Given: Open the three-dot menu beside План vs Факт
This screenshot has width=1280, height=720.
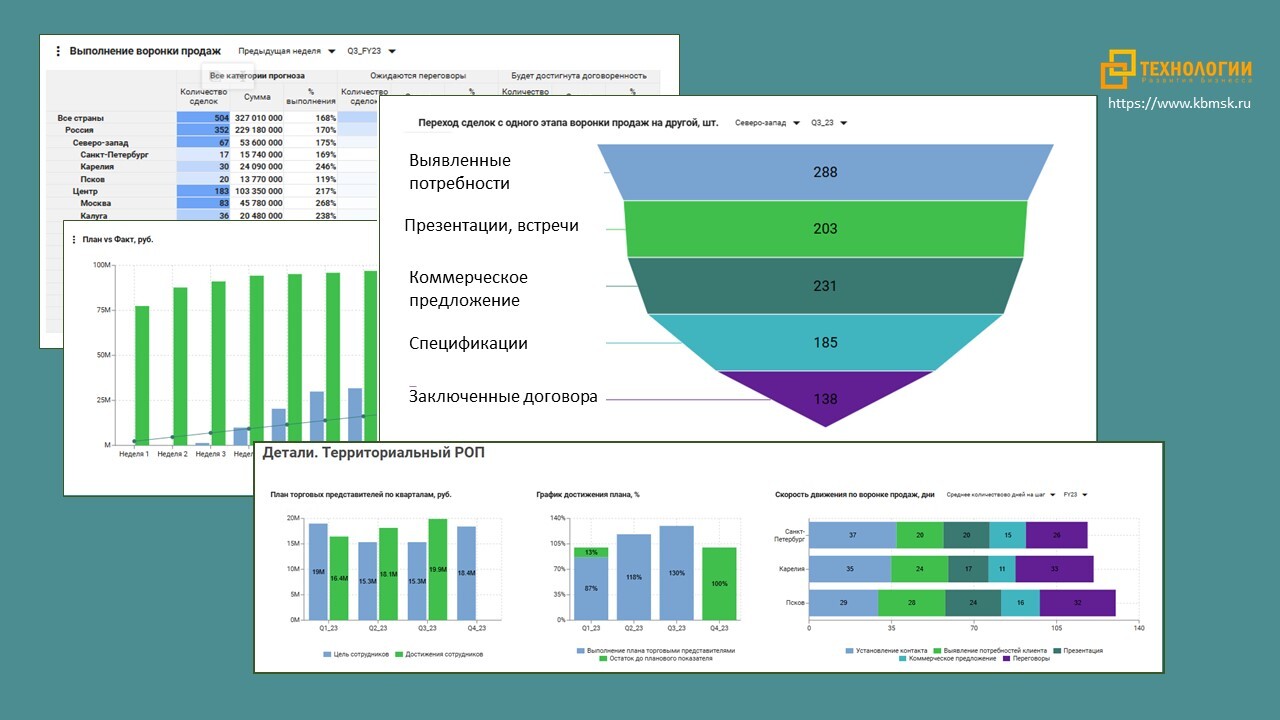Looking at the screenshot, I should [74, 240].
